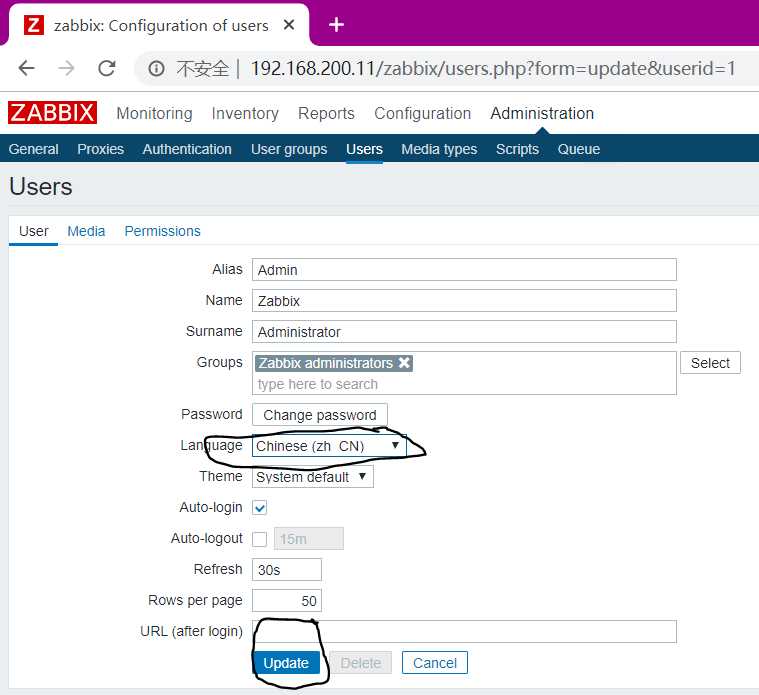The width and height of the screenshot is (759, 695).
Task: Click the address bar URL
Action: [x=493, y=68]
